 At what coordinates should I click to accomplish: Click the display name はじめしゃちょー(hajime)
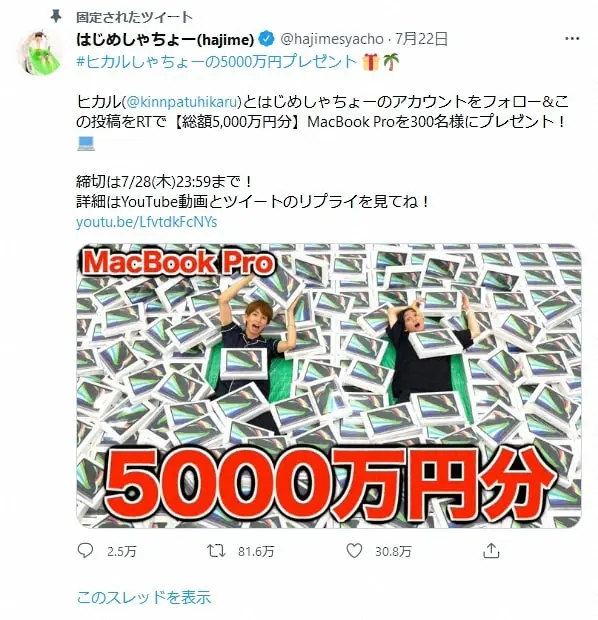pyautogui.click(x=165, y=39)
